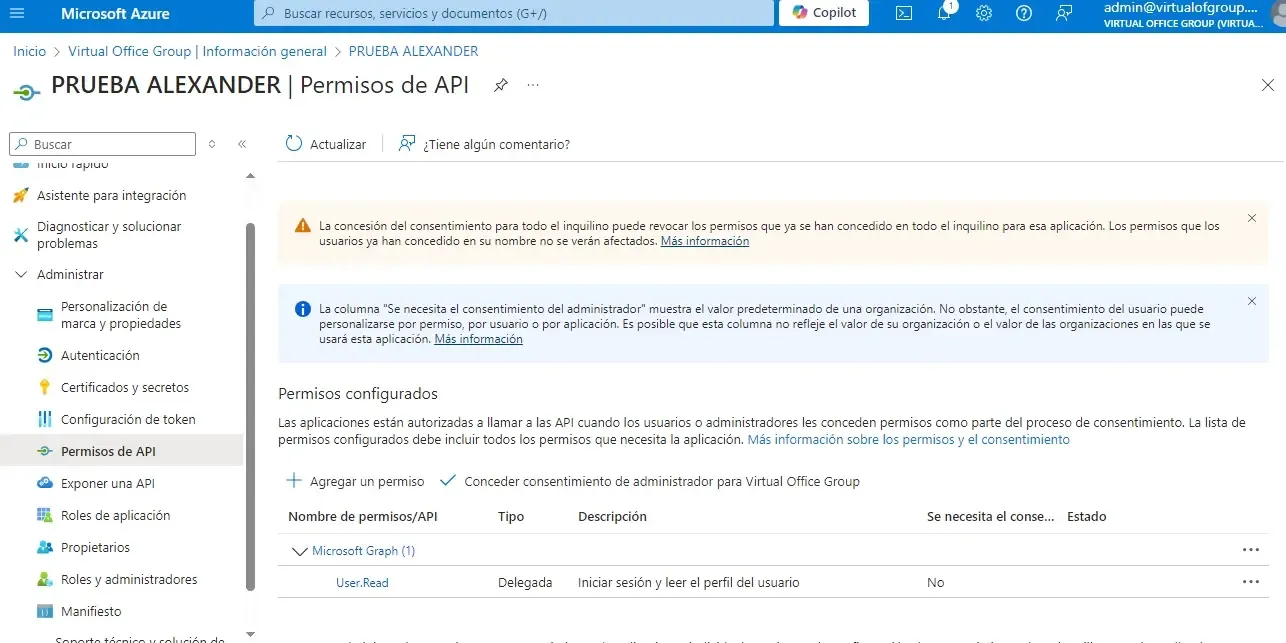Click Agregar un permiso
Screen dimensions: 1286x643
(355, 481)
